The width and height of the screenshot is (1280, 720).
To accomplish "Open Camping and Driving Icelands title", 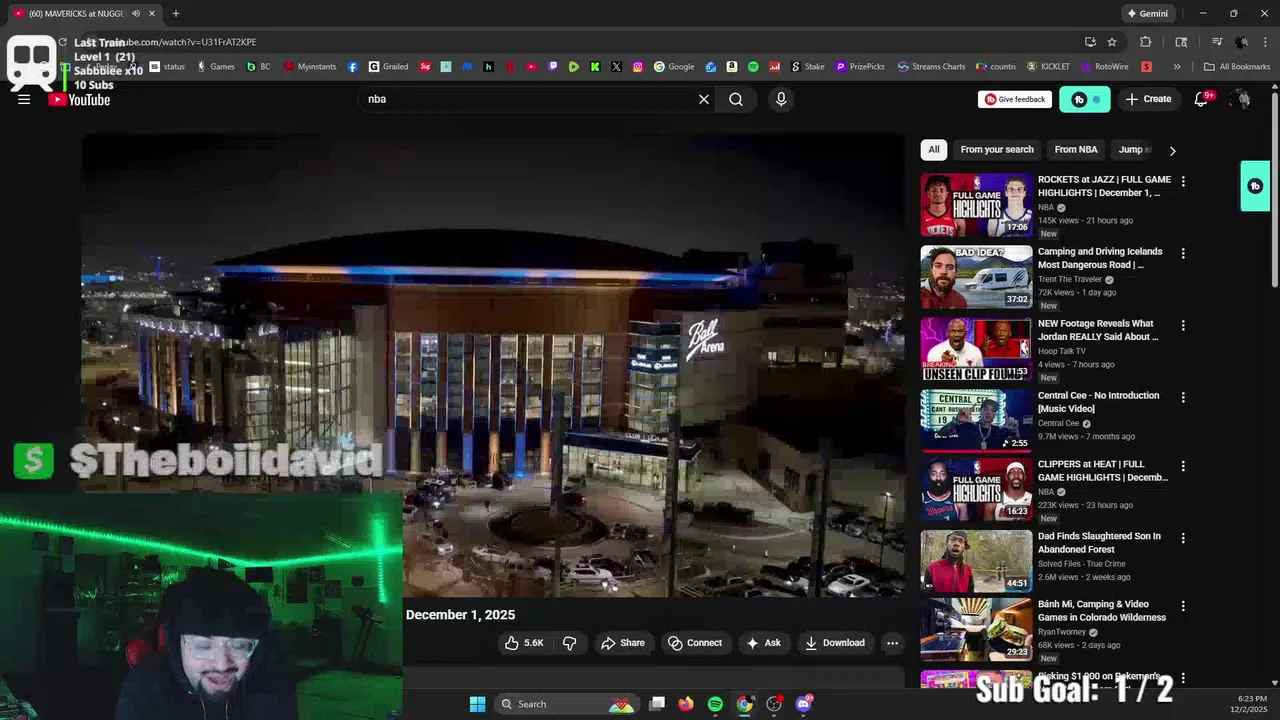I will pos(1100,258).
